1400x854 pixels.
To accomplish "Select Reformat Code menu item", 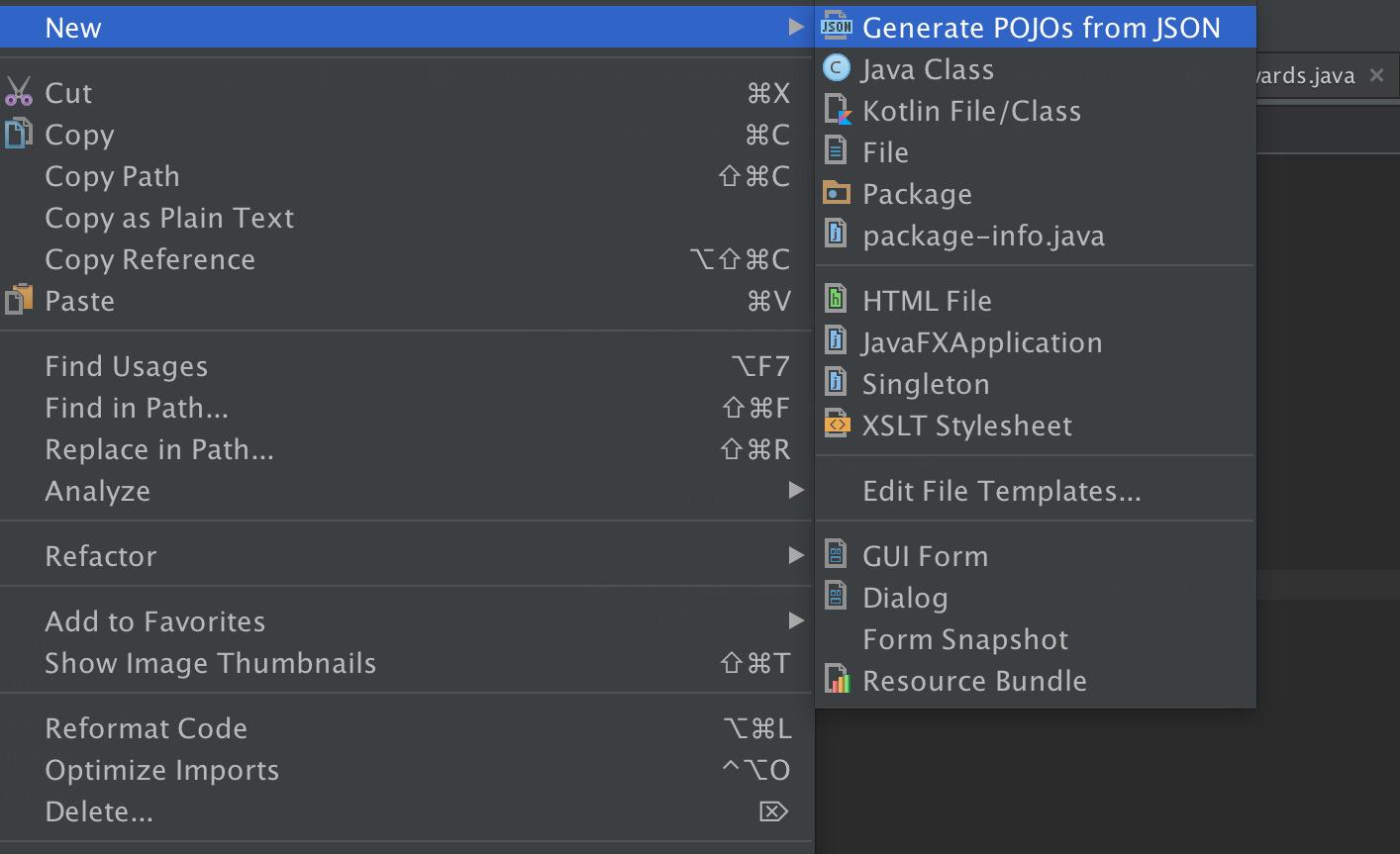I will tap(147, 728).
